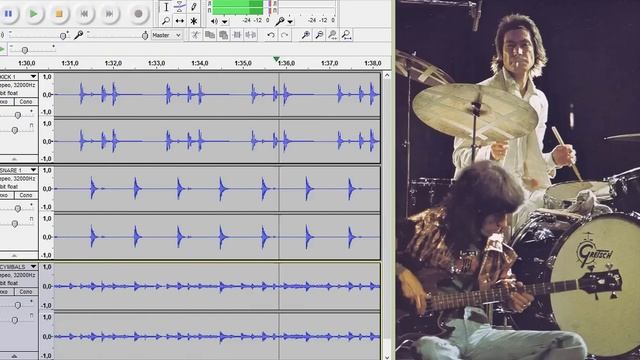
Task: Open the SNARE 1 track dropdown menu
Action: tap(33, 170)
